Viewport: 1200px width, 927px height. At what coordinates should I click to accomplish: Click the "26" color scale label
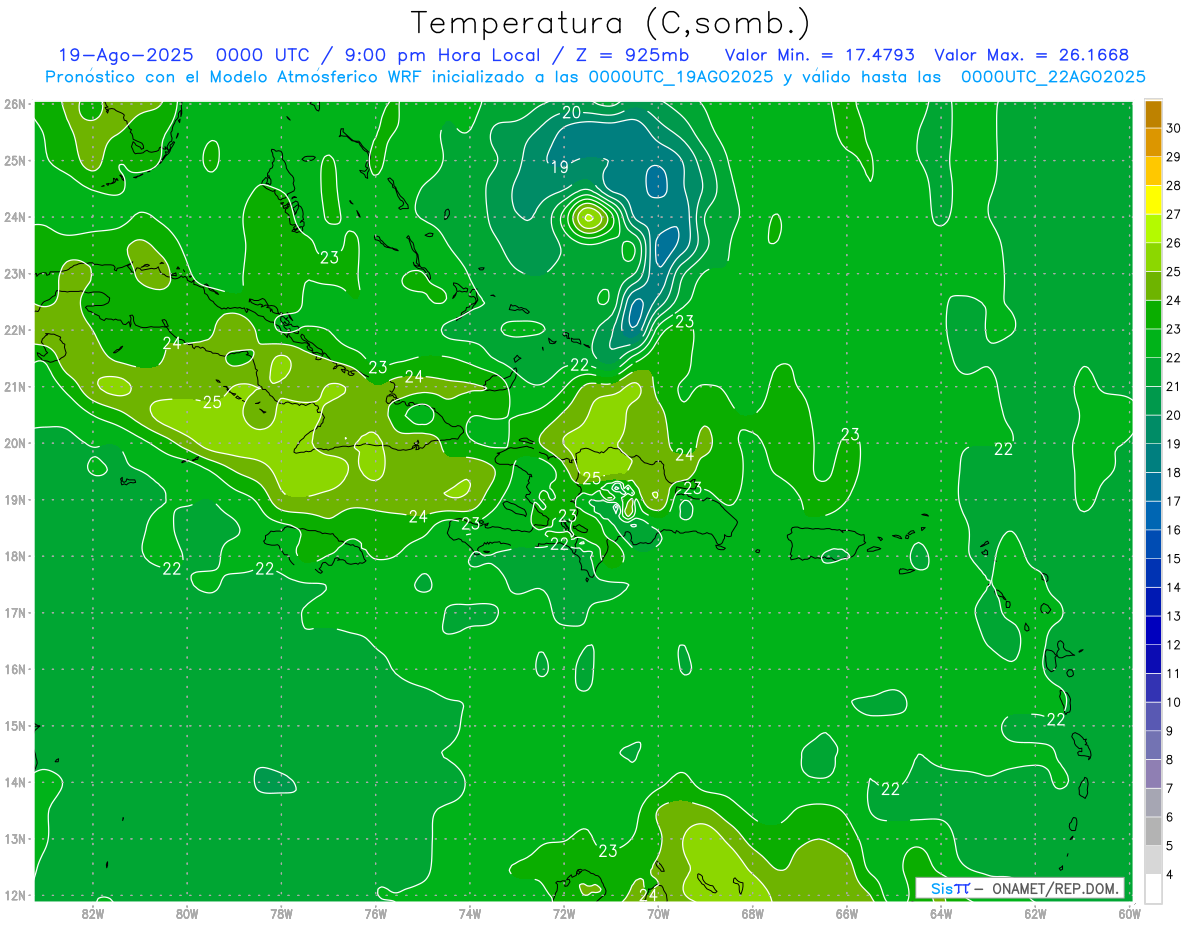coord(1174,243)
